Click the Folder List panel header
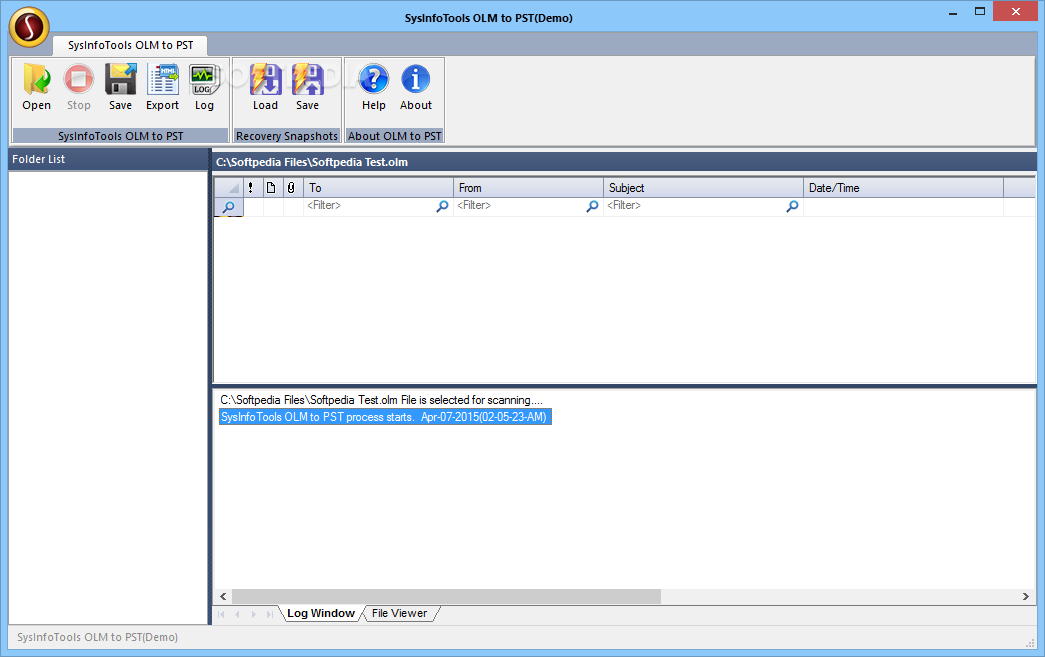This screenshot has height=657, width=1045. [108, 159]
